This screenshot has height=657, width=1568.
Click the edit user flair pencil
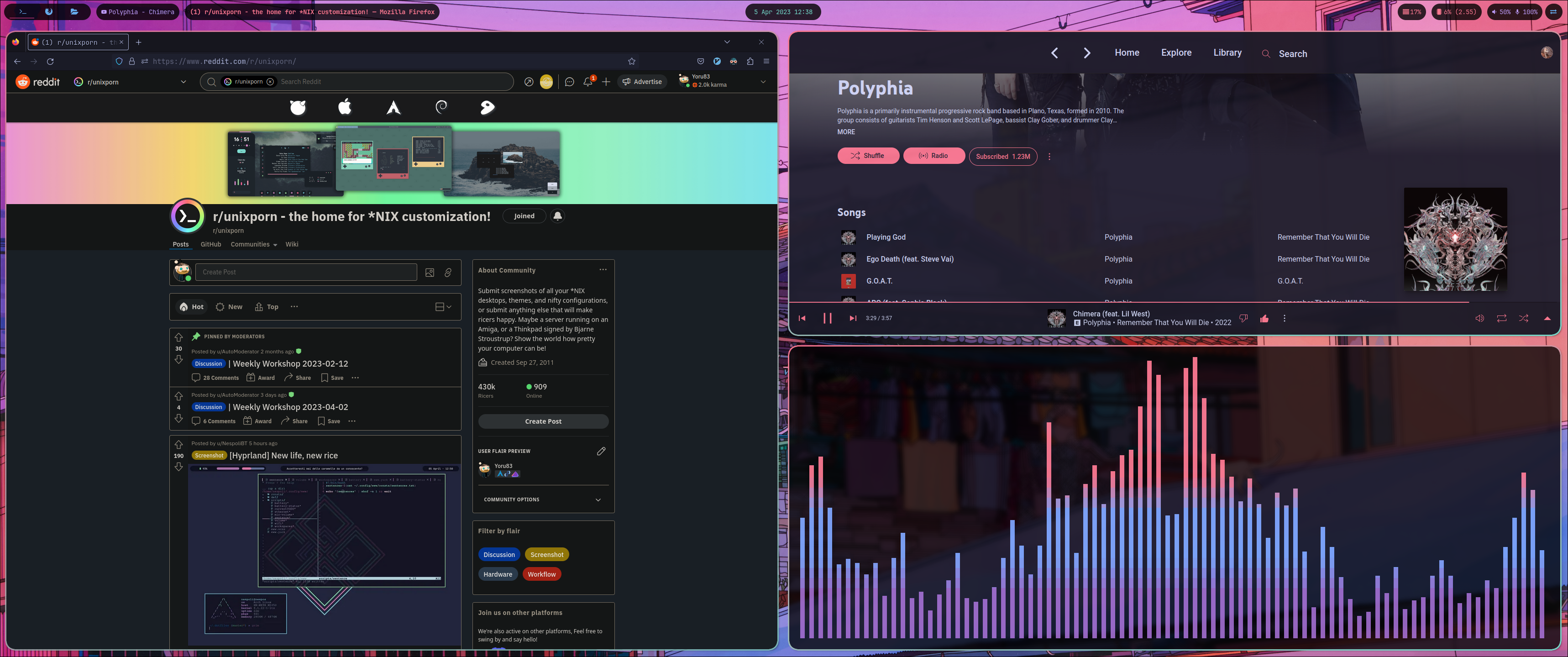pos(601,451)
